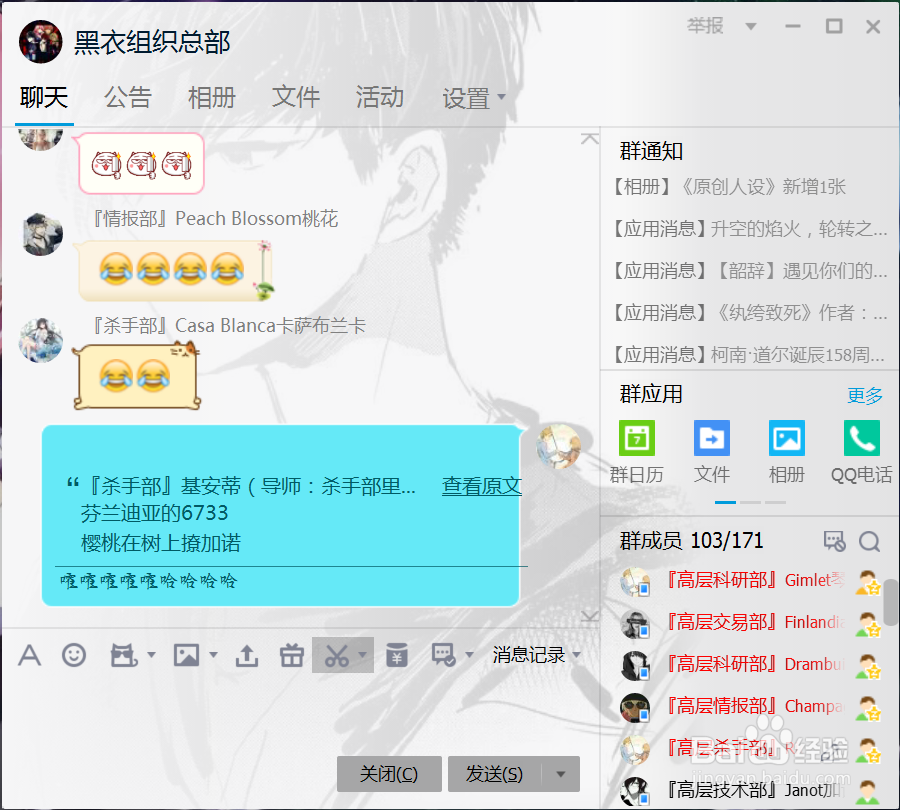Screen dimensions: 900x810
Task: Click the cyan quoted message bubble
Action: [x=281, y=515]
